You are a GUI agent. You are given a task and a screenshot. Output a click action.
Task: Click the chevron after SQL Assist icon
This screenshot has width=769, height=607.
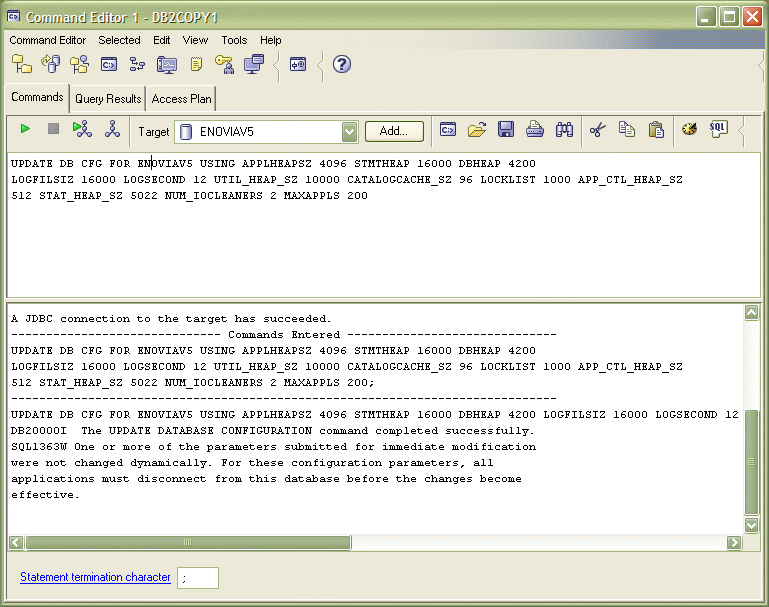coord(741,130)
